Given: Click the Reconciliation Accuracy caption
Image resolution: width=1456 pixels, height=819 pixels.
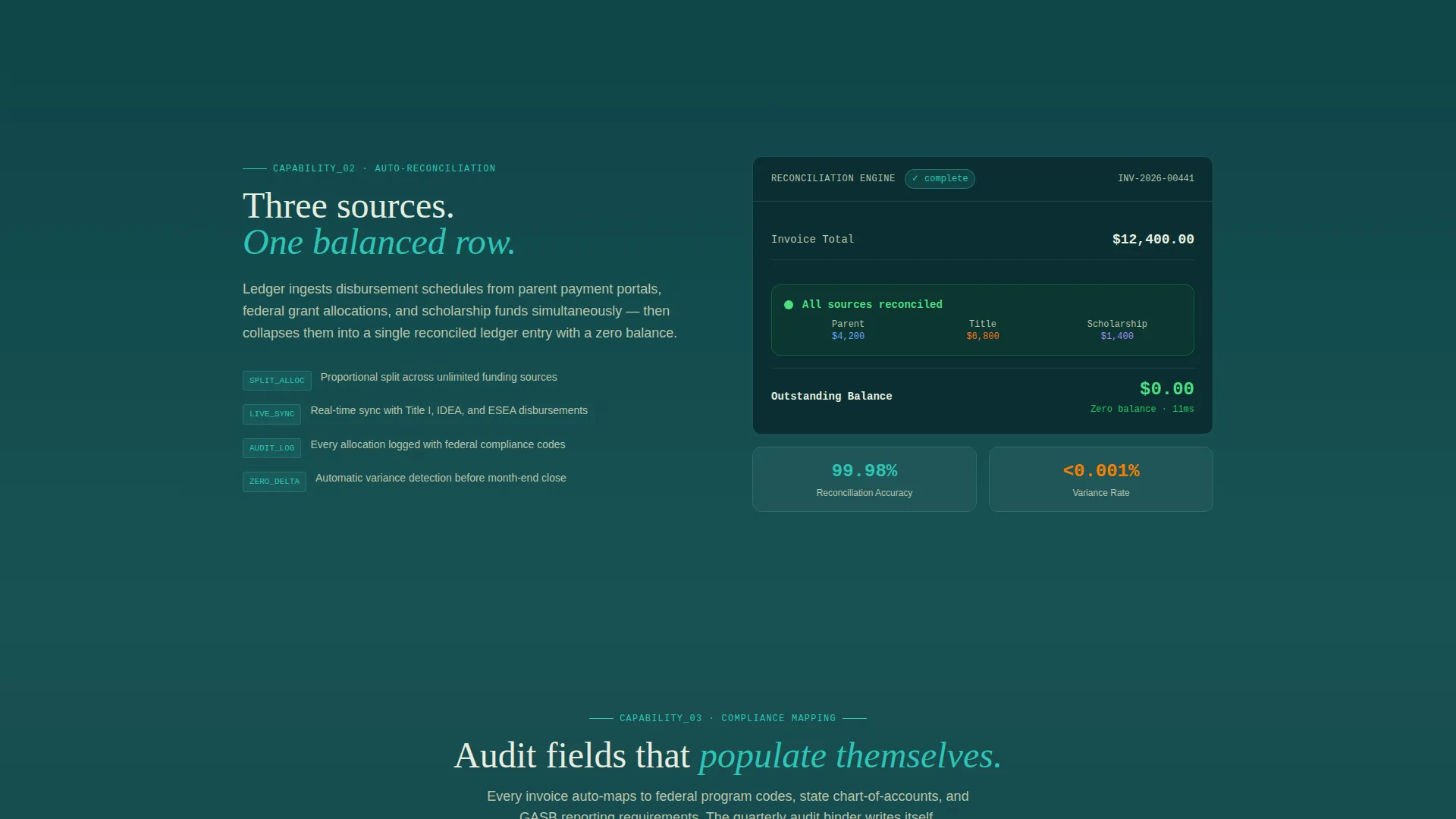Looking at the screenshot, I should pos(864,493).
